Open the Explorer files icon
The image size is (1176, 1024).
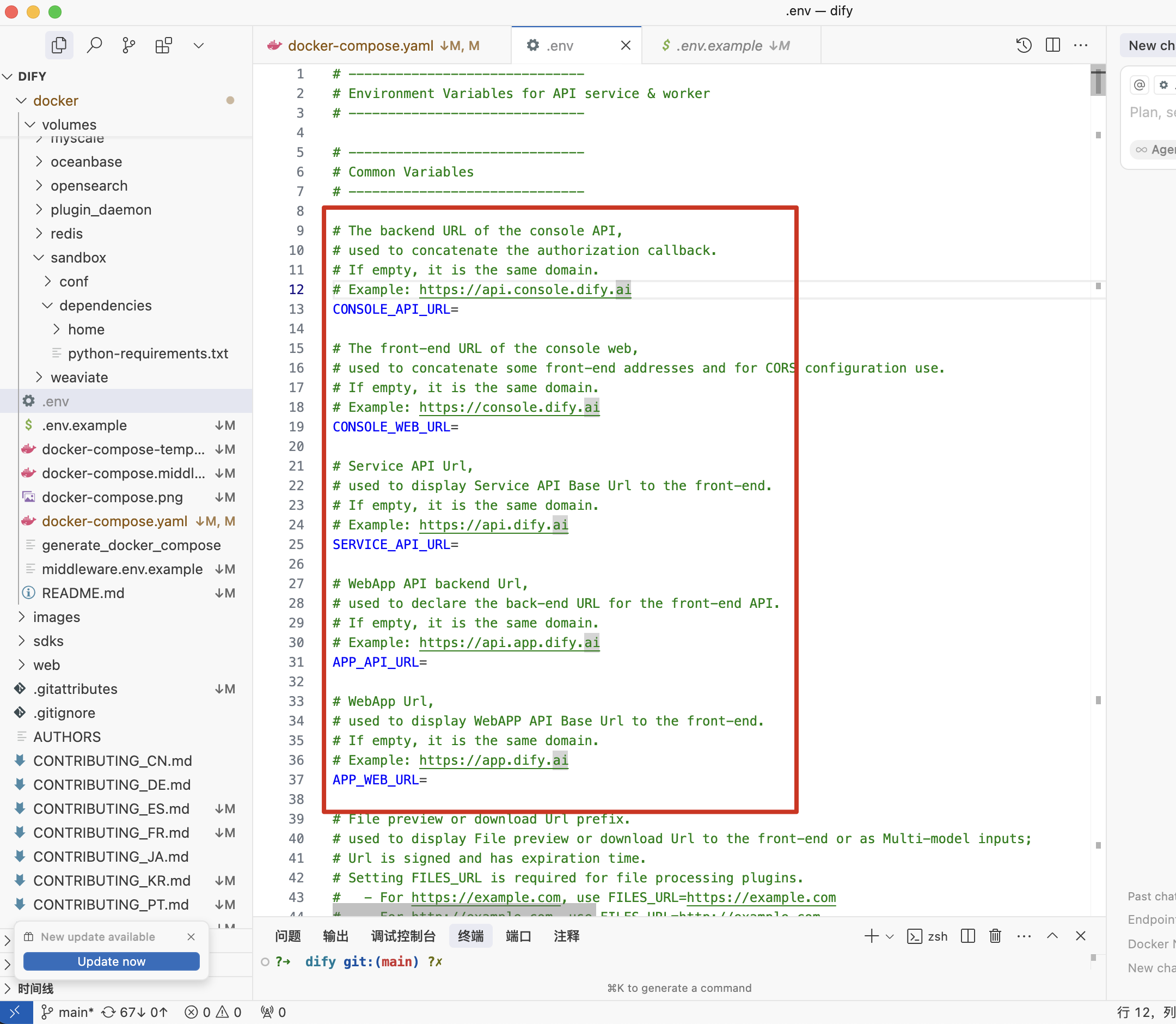(x=59, y=45)
